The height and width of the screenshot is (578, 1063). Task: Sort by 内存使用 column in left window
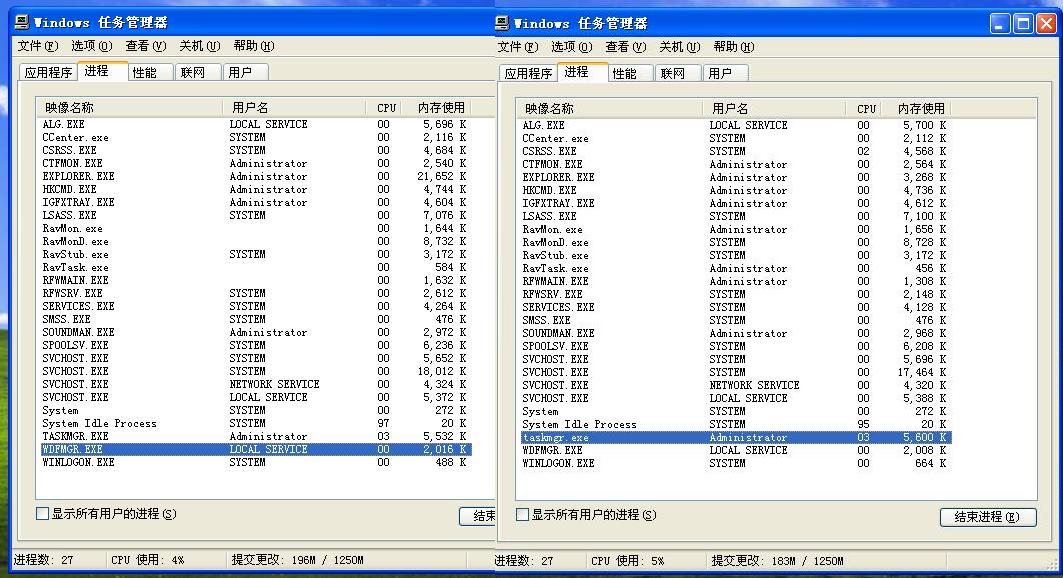coord(436,108)
